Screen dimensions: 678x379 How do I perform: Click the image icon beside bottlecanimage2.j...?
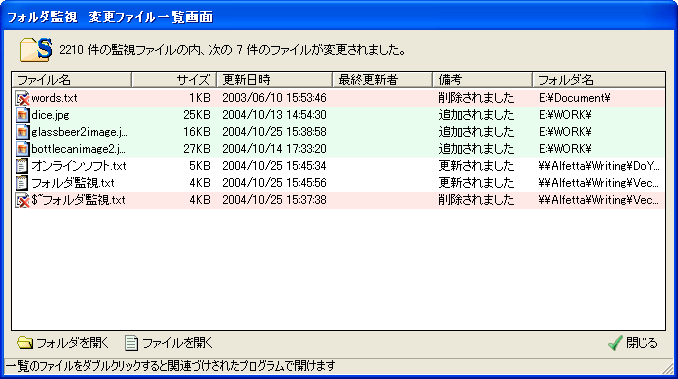pos(22,149)
